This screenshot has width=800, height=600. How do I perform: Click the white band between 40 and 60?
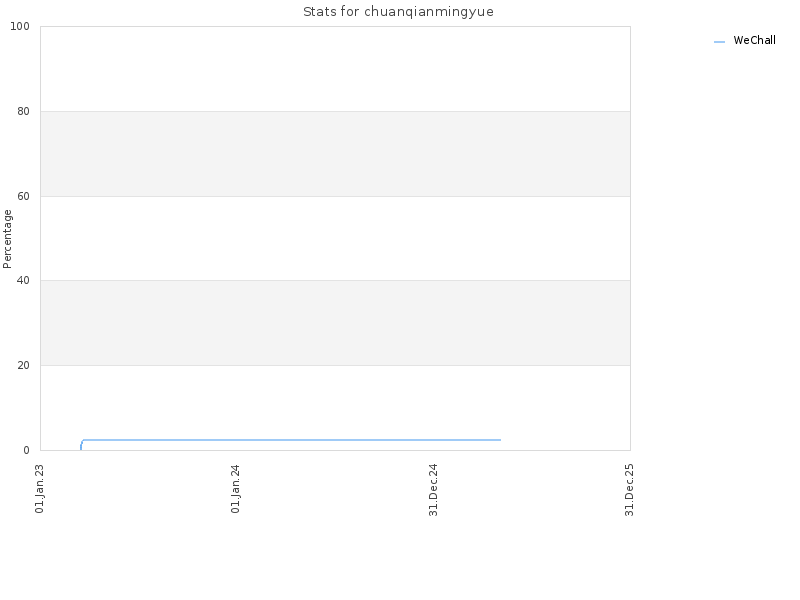335,238
